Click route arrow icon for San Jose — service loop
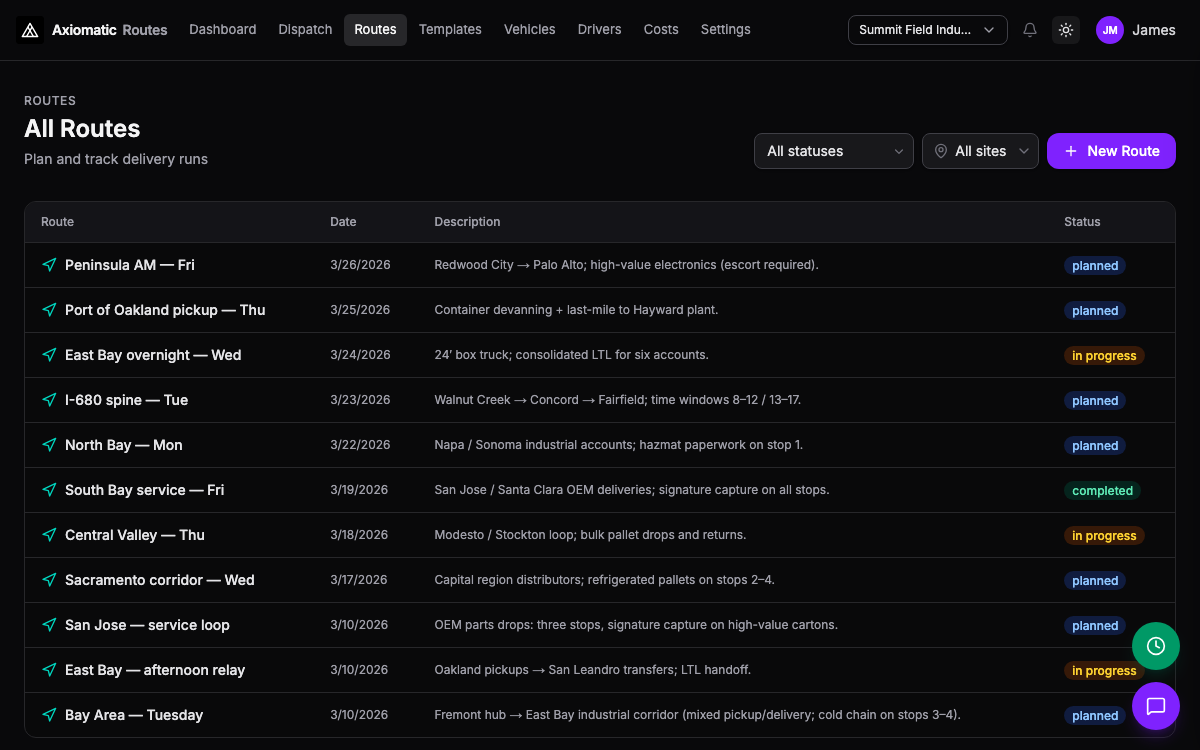Image resolution: width=1200 pixels, height=750 pixels. [x=49, y=625]
